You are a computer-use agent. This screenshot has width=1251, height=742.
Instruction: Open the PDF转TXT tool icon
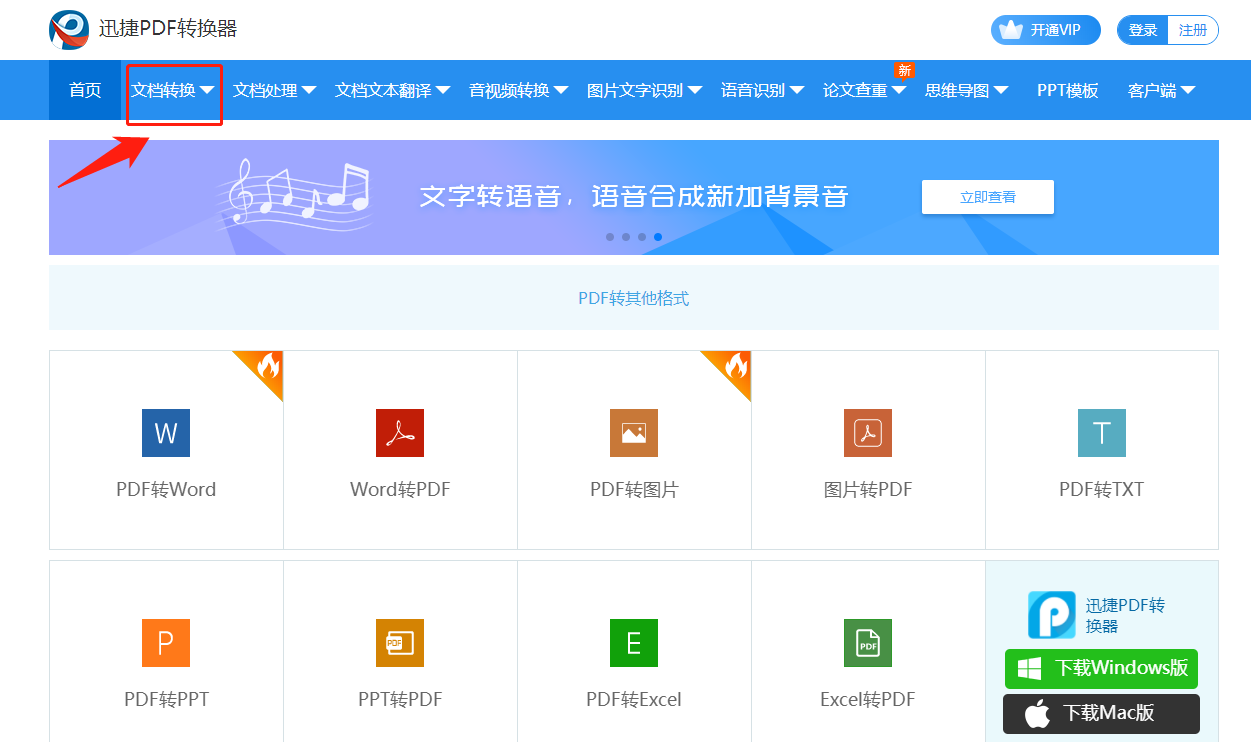[x=1101, y=433]
